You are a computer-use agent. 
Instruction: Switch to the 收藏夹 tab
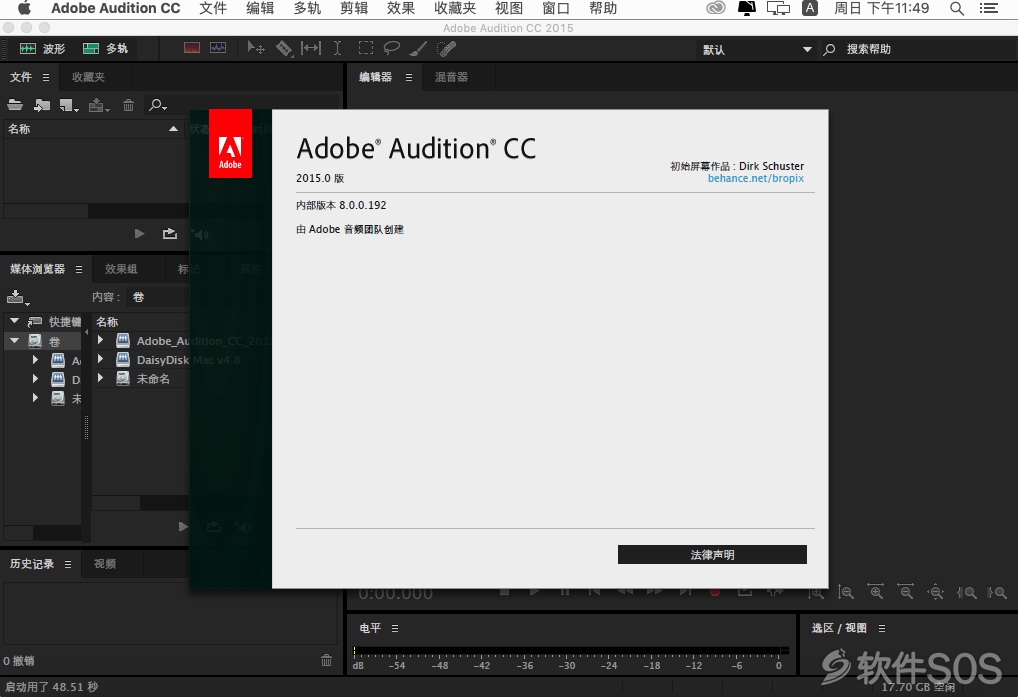88,77
